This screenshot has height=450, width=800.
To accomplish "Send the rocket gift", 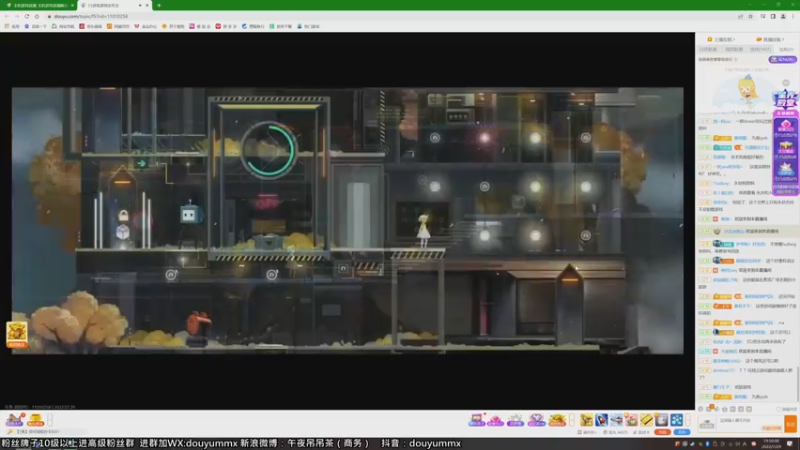I will (x=602, y=420).
